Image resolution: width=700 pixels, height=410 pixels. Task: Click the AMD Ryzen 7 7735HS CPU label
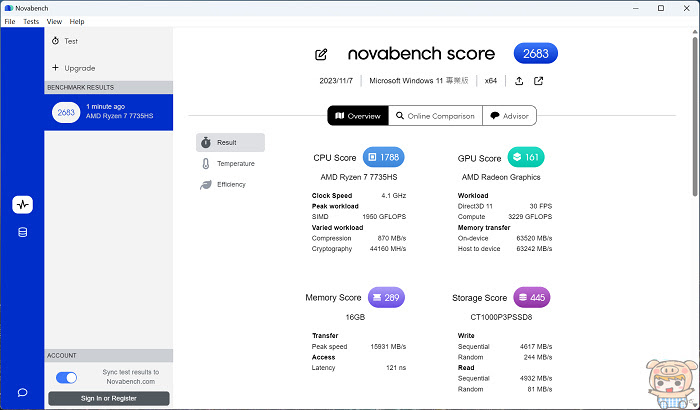click(359, 177)
